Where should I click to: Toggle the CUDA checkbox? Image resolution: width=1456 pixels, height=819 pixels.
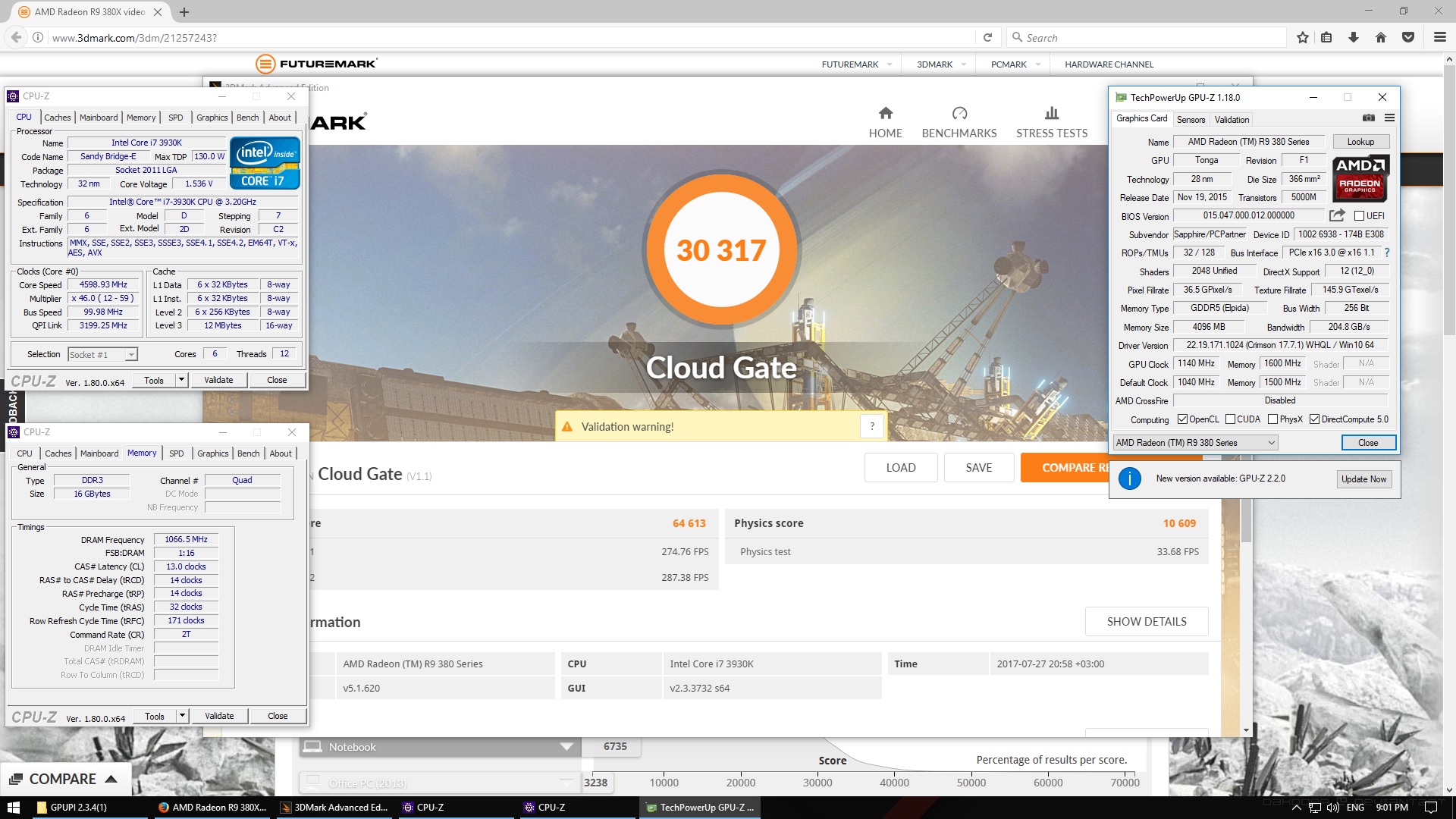1230,419
